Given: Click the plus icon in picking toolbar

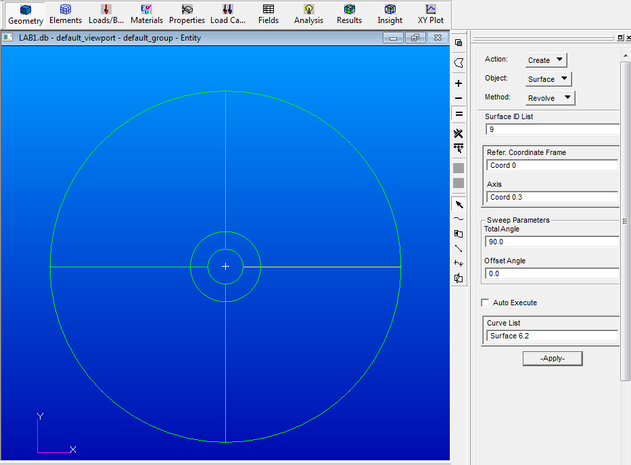Looking at the screenshot, I should pos(458,83).
